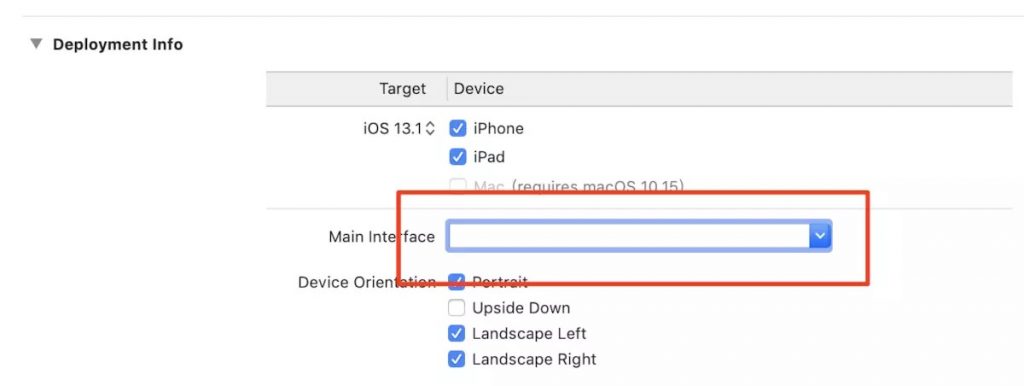Click the Deployment Info section title

118,44
